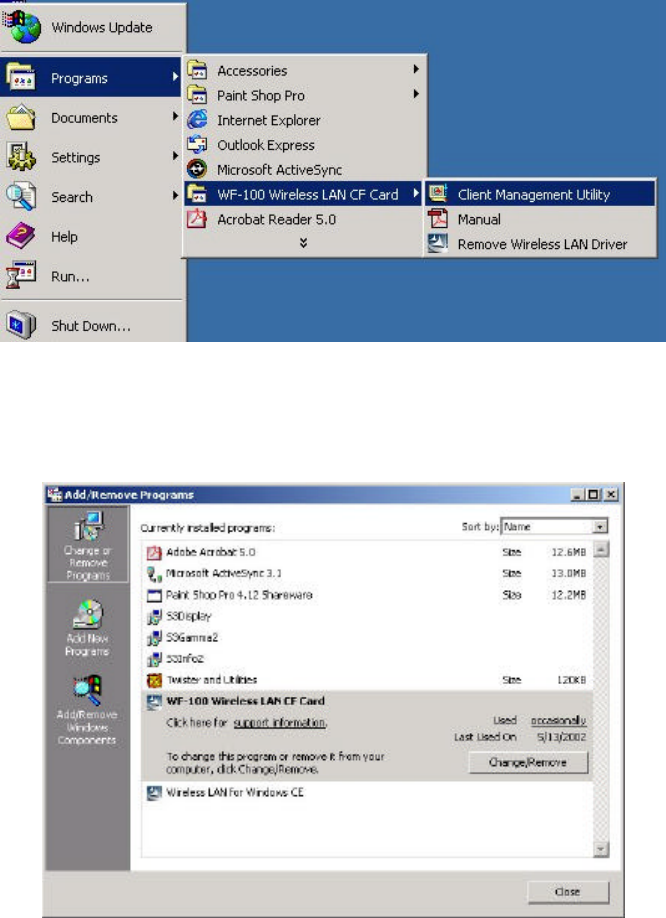
Task: Click the Microsoft ActiveSync icon
Action: [x=197, y=169]
